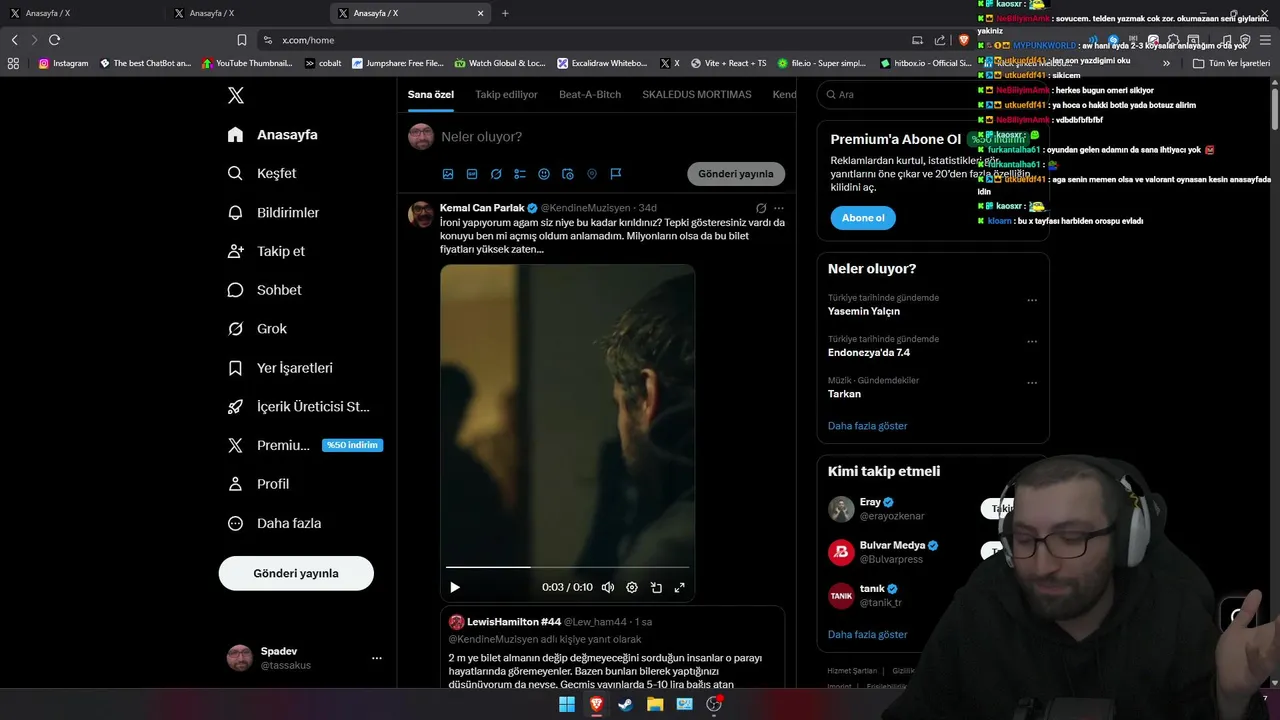Image resolution: width=1280 pixels, height=720 pixels.
Task: Click the flag icon in composer
Action: (616, 174)
